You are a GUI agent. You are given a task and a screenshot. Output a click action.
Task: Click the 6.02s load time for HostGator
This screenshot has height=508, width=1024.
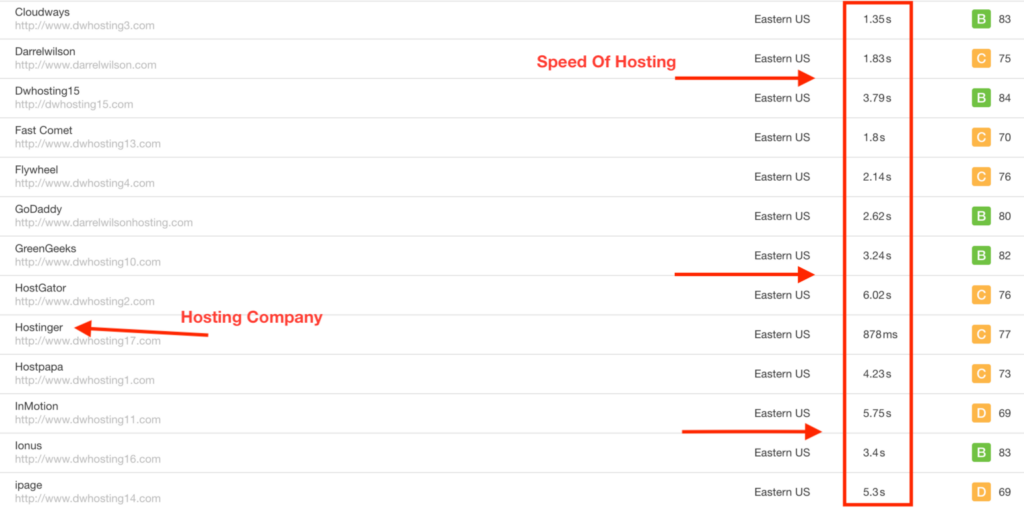(877, 295)
